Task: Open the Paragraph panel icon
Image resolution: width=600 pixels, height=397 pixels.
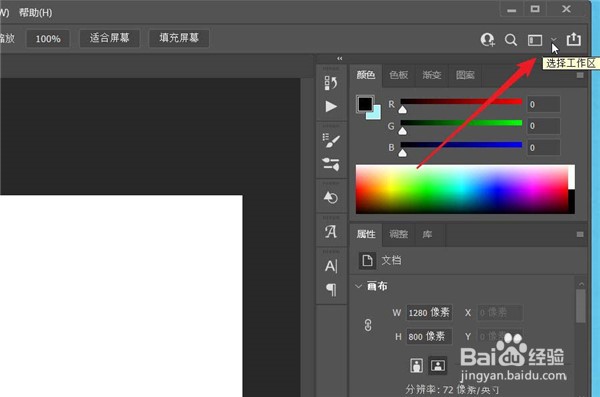Action: 331,289
